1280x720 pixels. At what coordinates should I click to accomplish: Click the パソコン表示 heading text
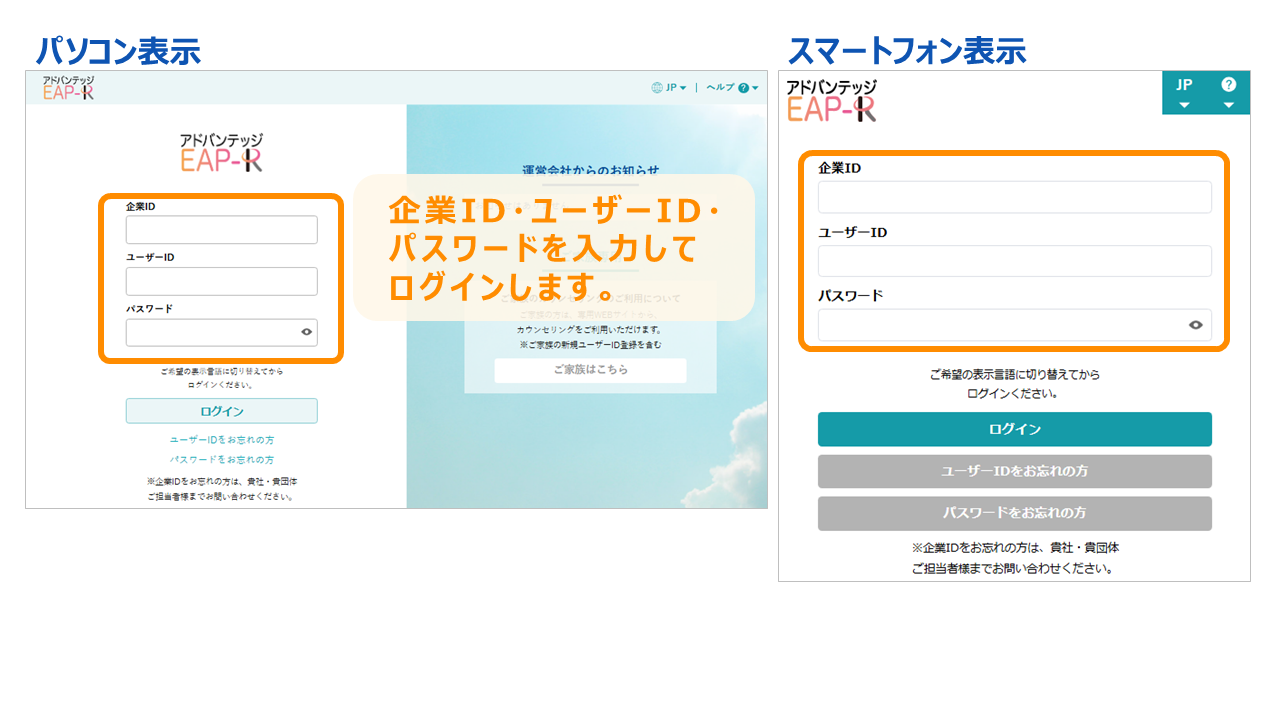pos(118,50)
